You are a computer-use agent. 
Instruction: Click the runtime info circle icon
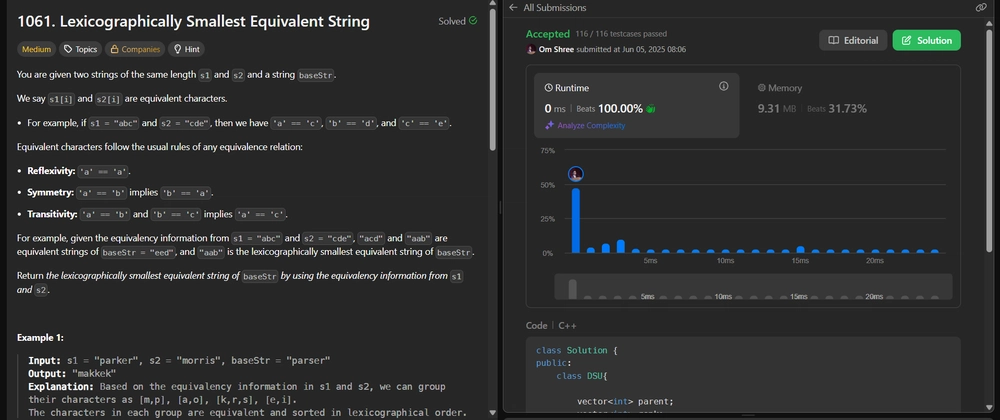(723, 86)
